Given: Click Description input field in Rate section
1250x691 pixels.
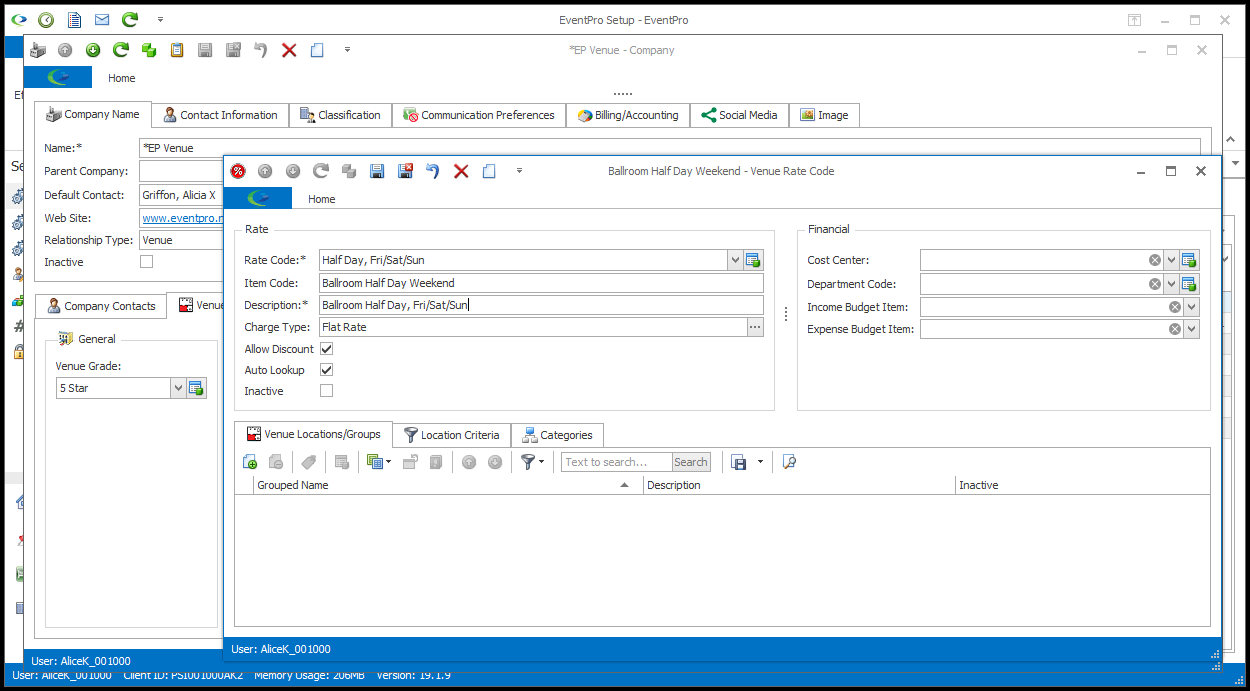Looking at the screenshot, I should 541,305.
